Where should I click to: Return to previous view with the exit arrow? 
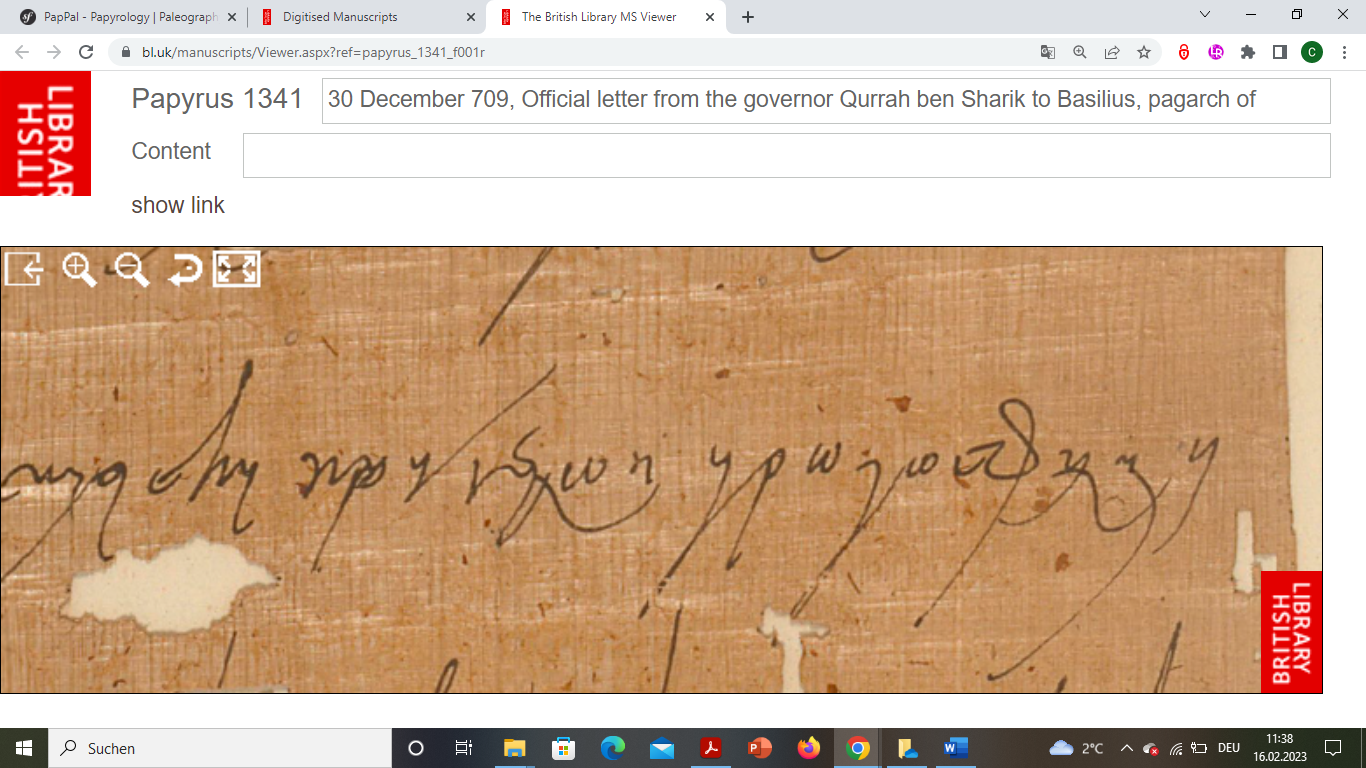pyautogui.click(x=24, y=269)
